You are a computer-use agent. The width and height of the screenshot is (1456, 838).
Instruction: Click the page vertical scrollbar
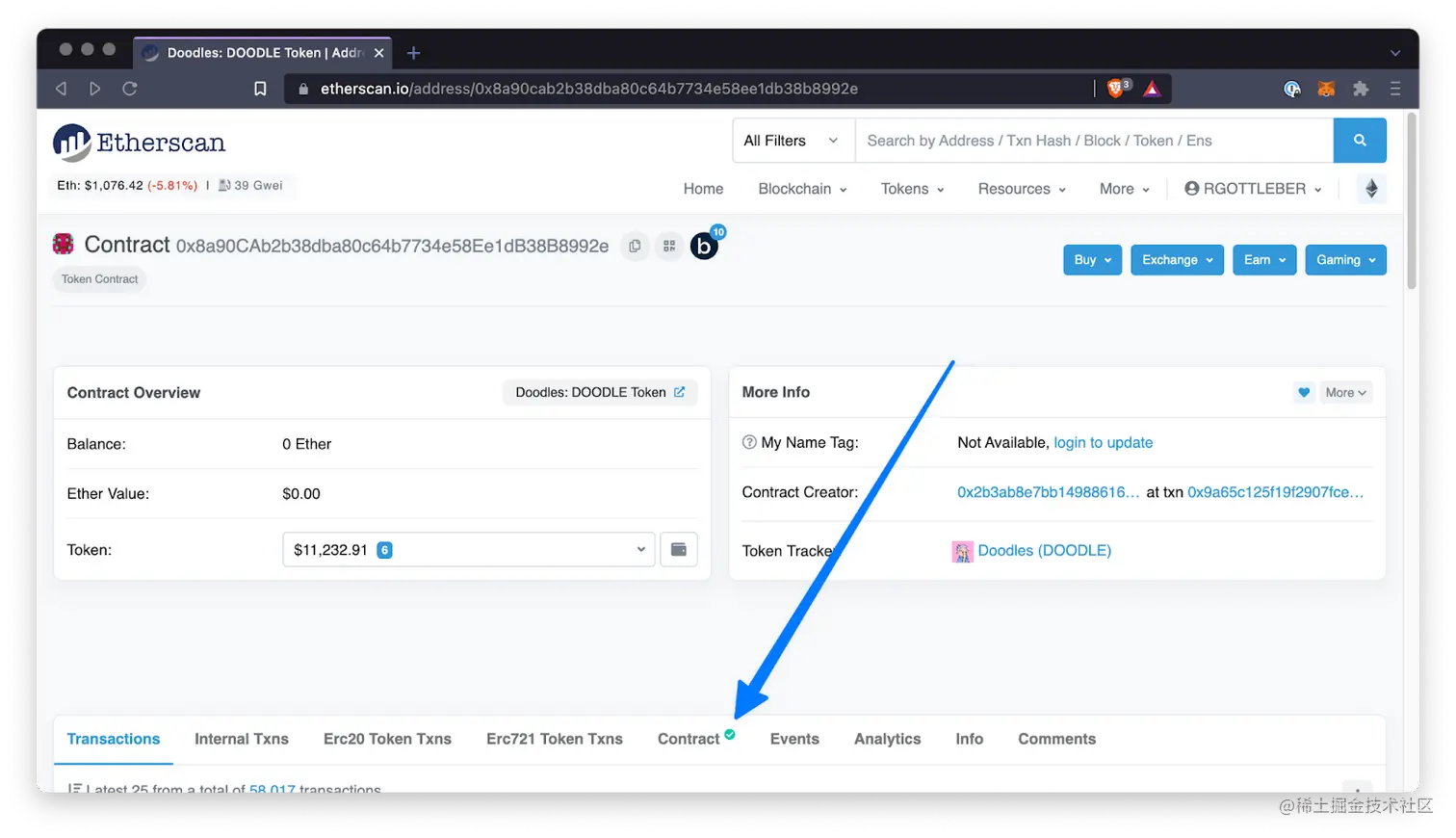coord(1412,202)
